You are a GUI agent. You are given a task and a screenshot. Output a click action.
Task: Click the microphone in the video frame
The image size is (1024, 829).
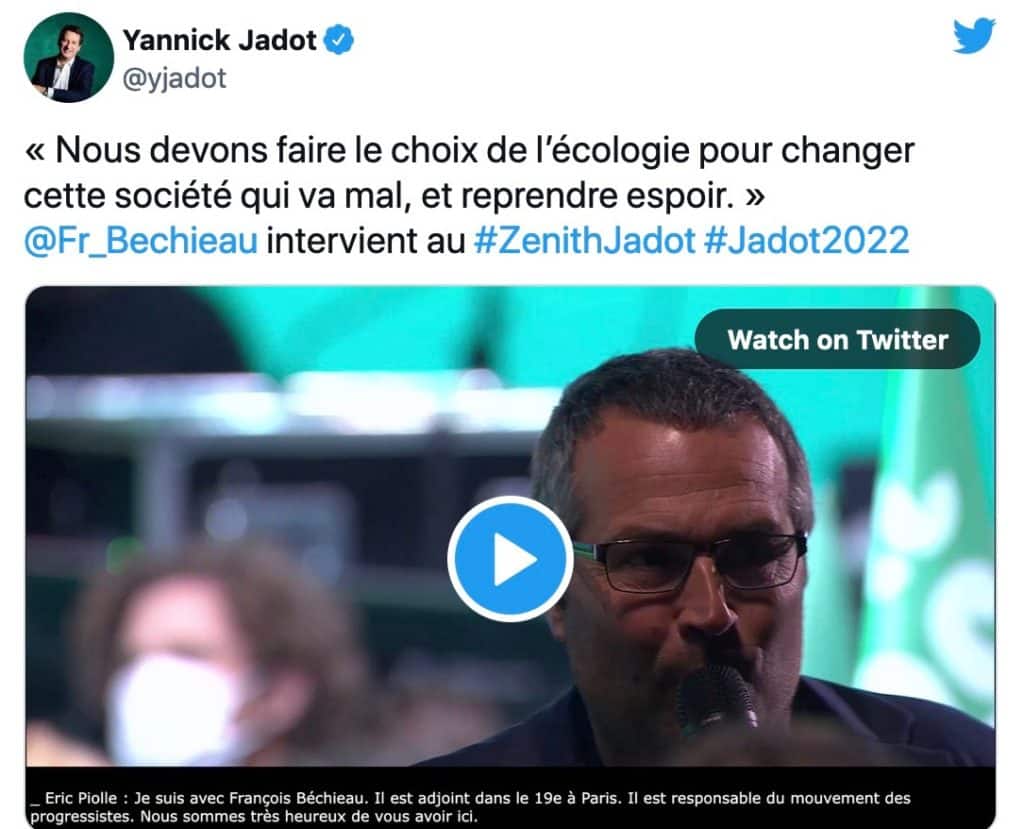click(x=717, y=700)
